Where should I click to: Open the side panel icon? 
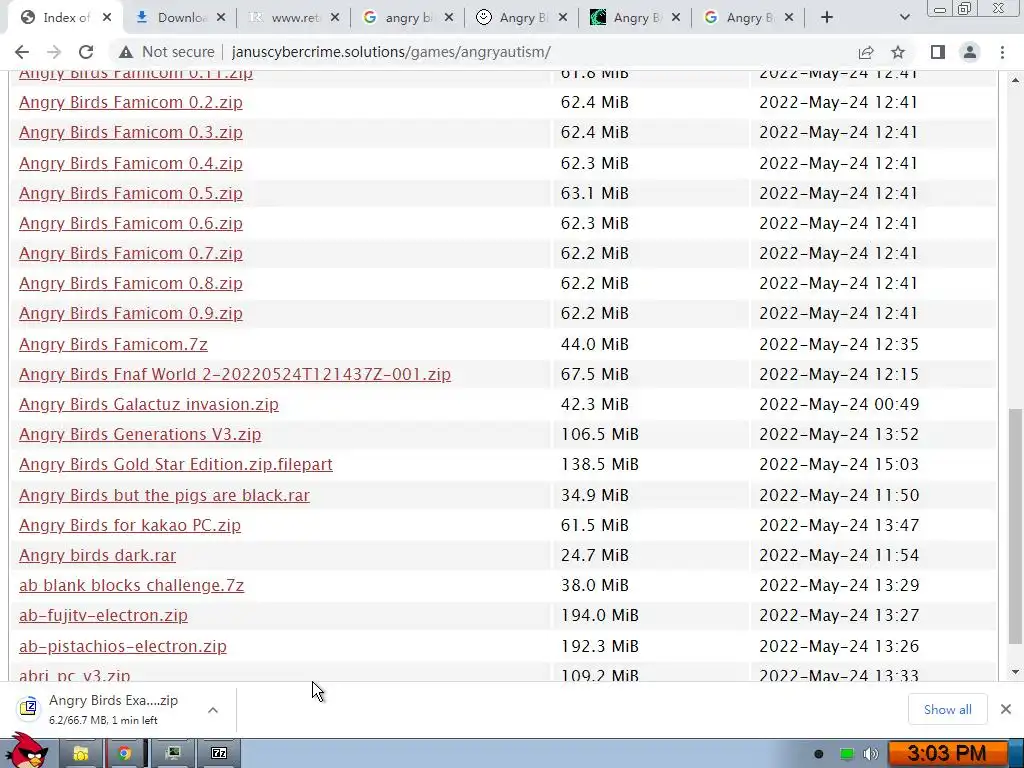(938, 52)
